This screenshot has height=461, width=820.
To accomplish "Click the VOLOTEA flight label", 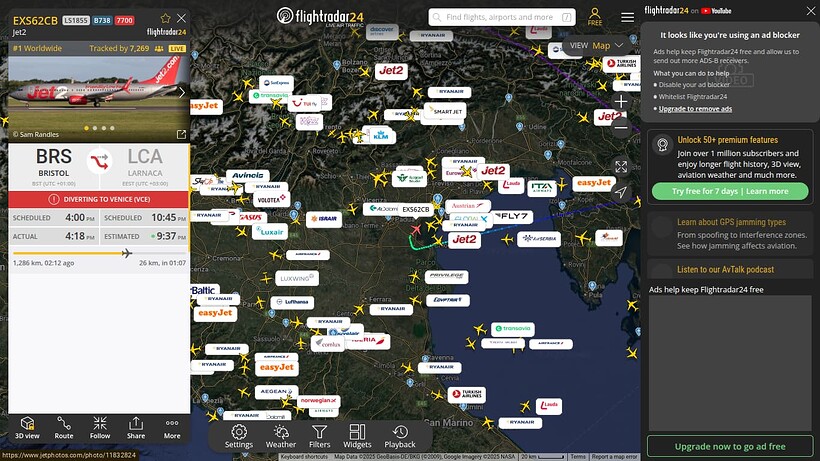I will (x=272, y=200).
